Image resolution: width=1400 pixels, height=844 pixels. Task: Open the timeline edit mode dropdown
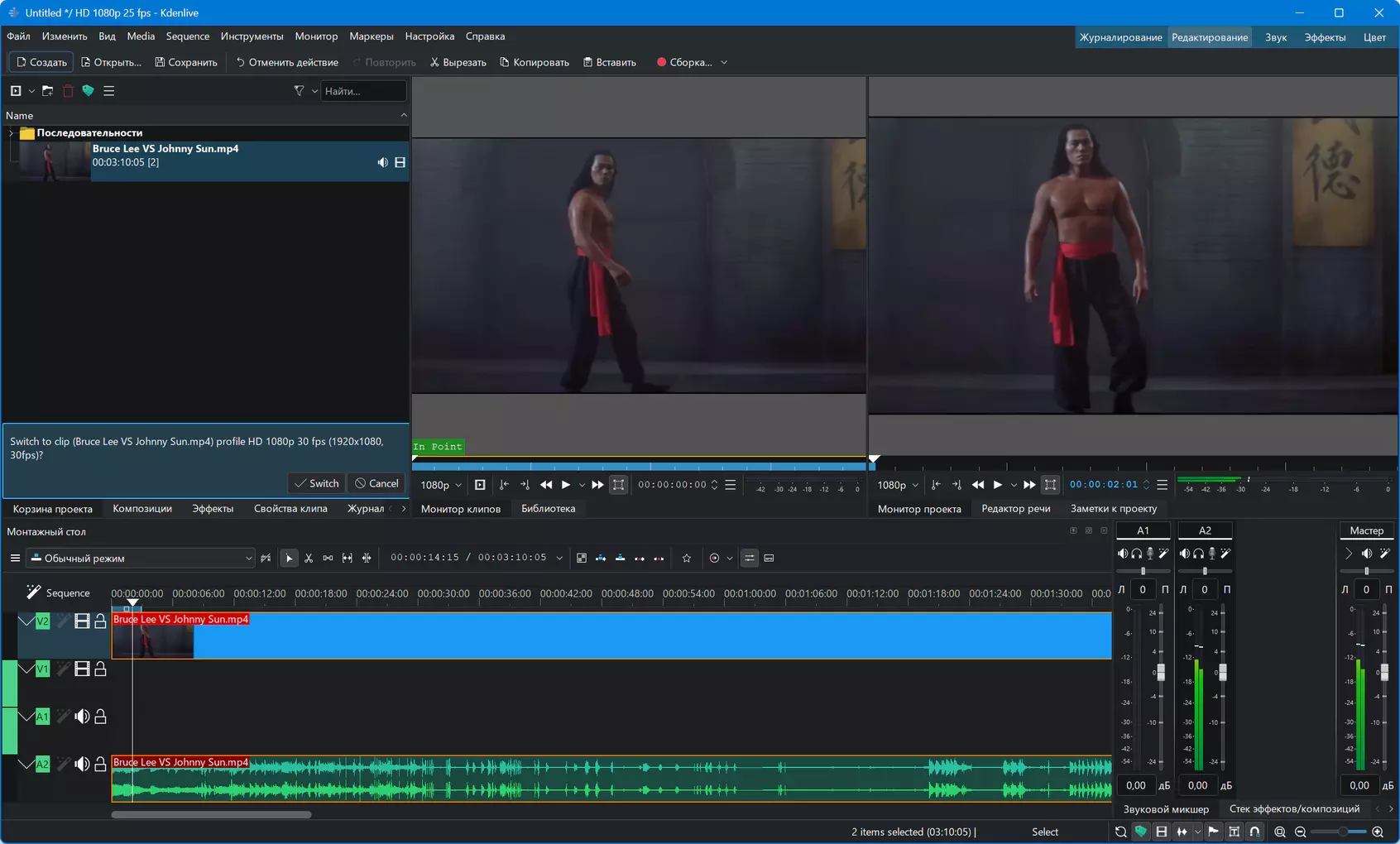tap(141, 559)
